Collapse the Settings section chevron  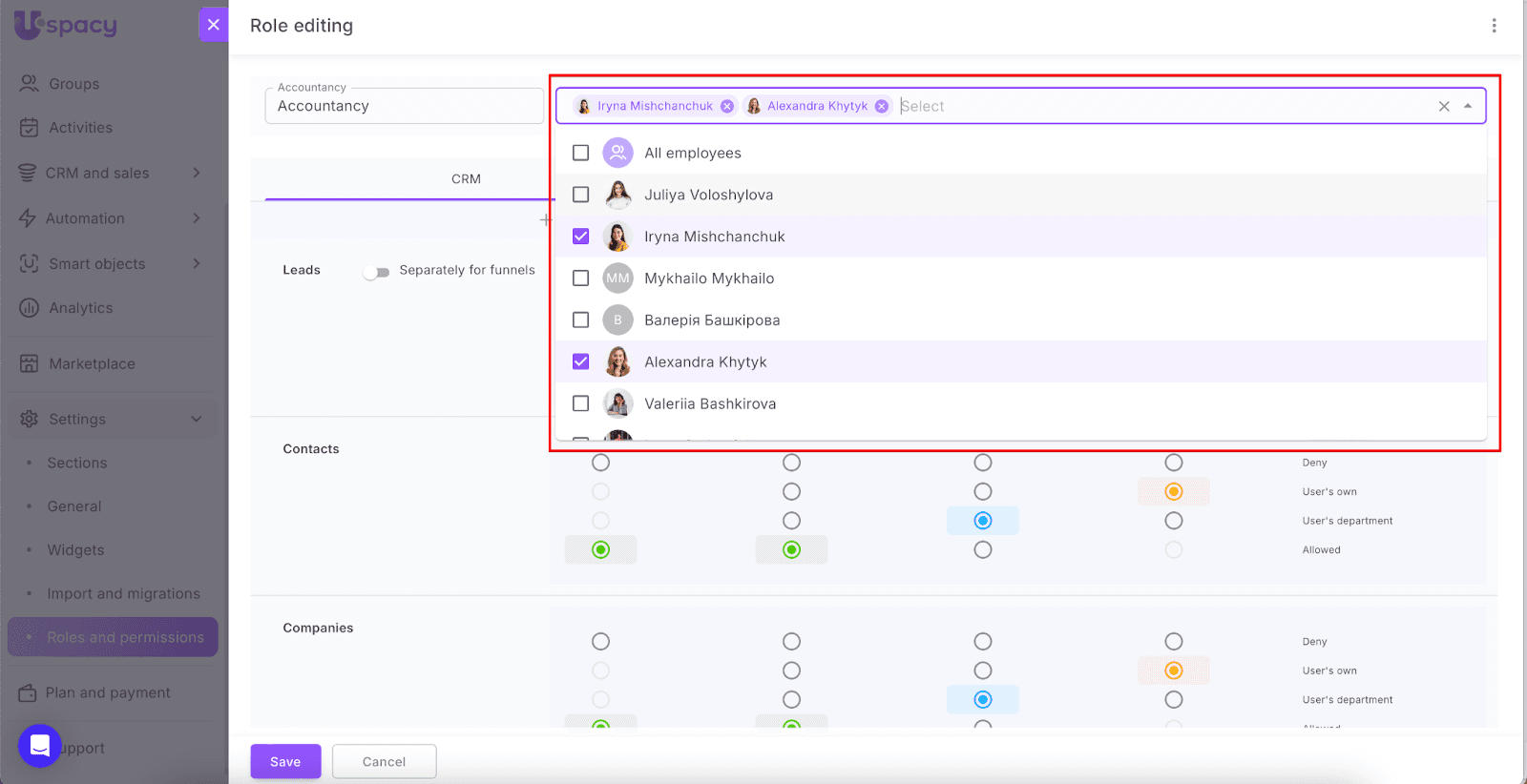pyautogui.click(x=197, y=419)
